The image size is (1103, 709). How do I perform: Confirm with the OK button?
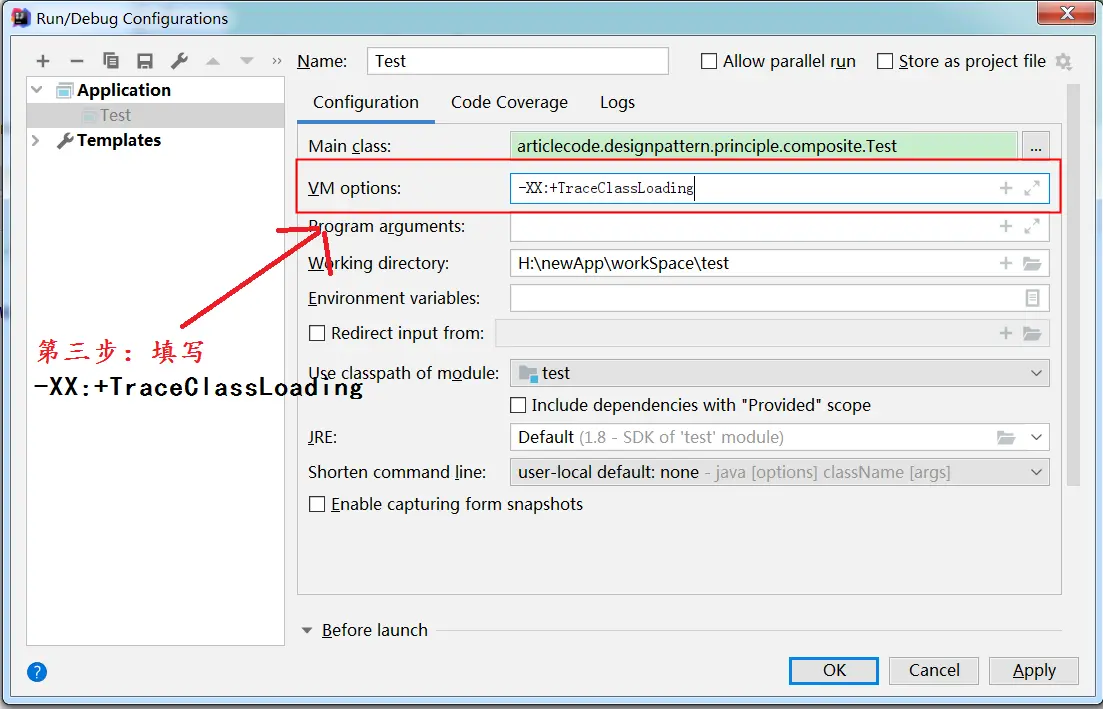[834, 670]
